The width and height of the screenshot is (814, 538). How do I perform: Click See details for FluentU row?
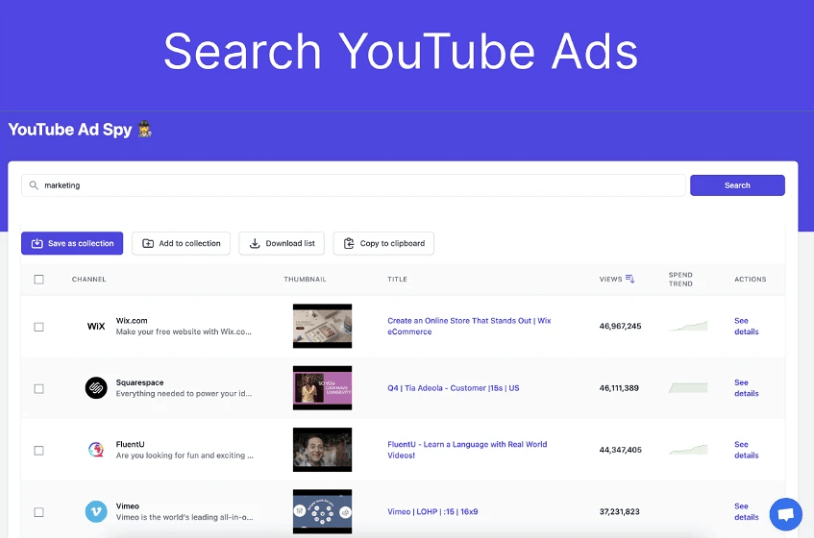[x=747, y=450]
